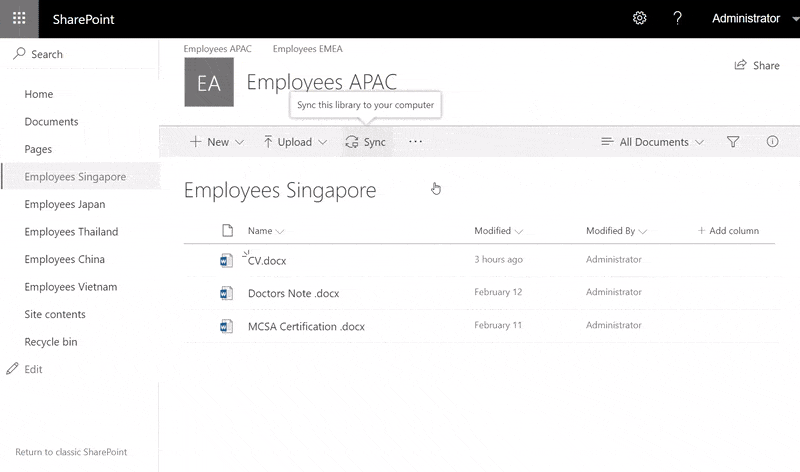Click the help question mark icon
Image resolution: width=800 pixels, height=472 pixels.
677,18
